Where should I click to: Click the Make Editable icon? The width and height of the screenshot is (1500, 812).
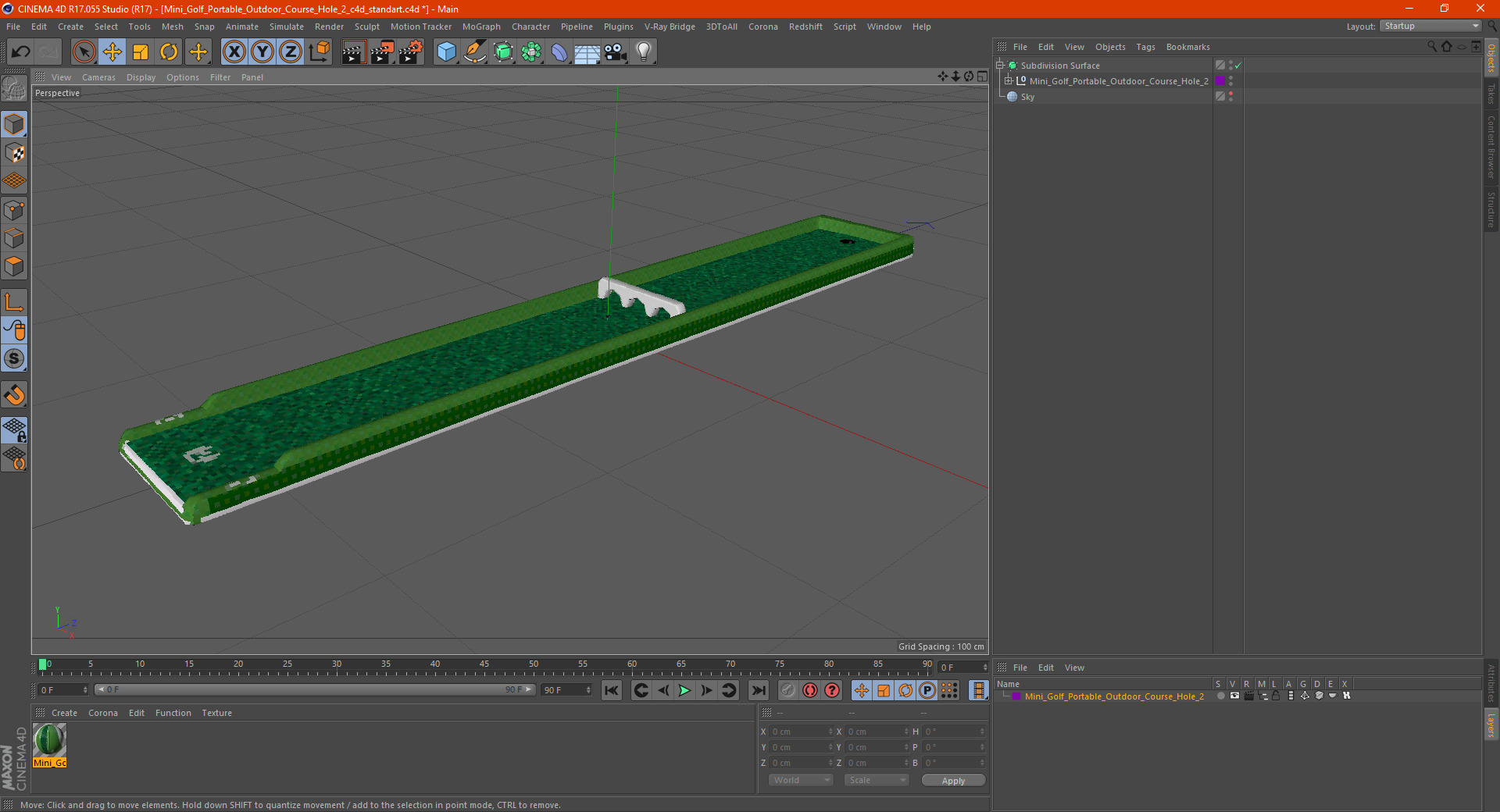14,89
